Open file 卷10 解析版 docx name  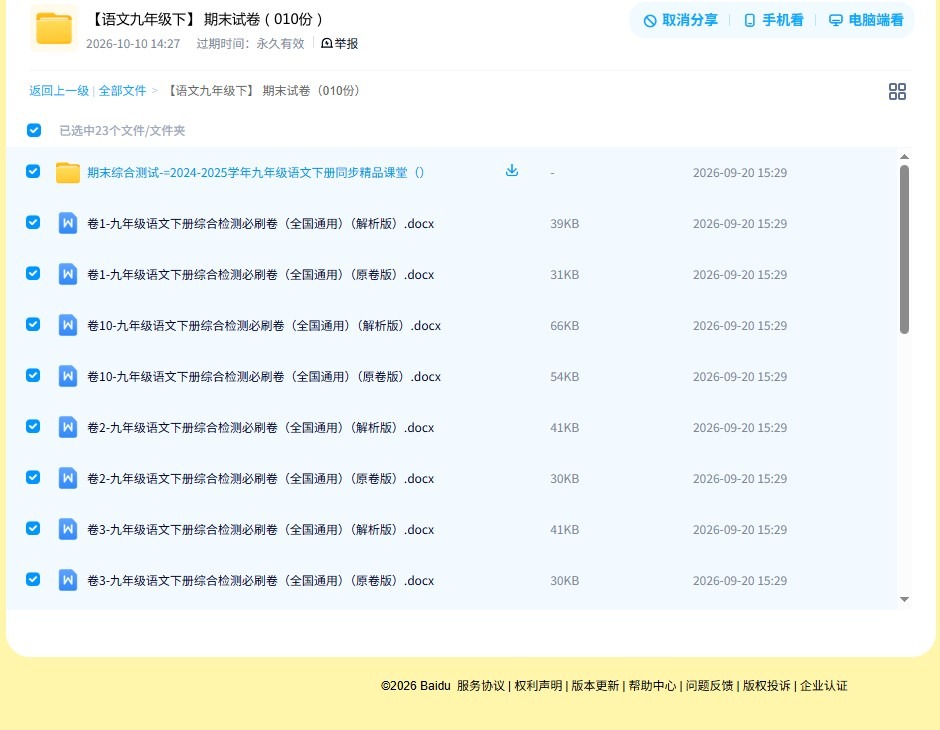click(264, 325)
